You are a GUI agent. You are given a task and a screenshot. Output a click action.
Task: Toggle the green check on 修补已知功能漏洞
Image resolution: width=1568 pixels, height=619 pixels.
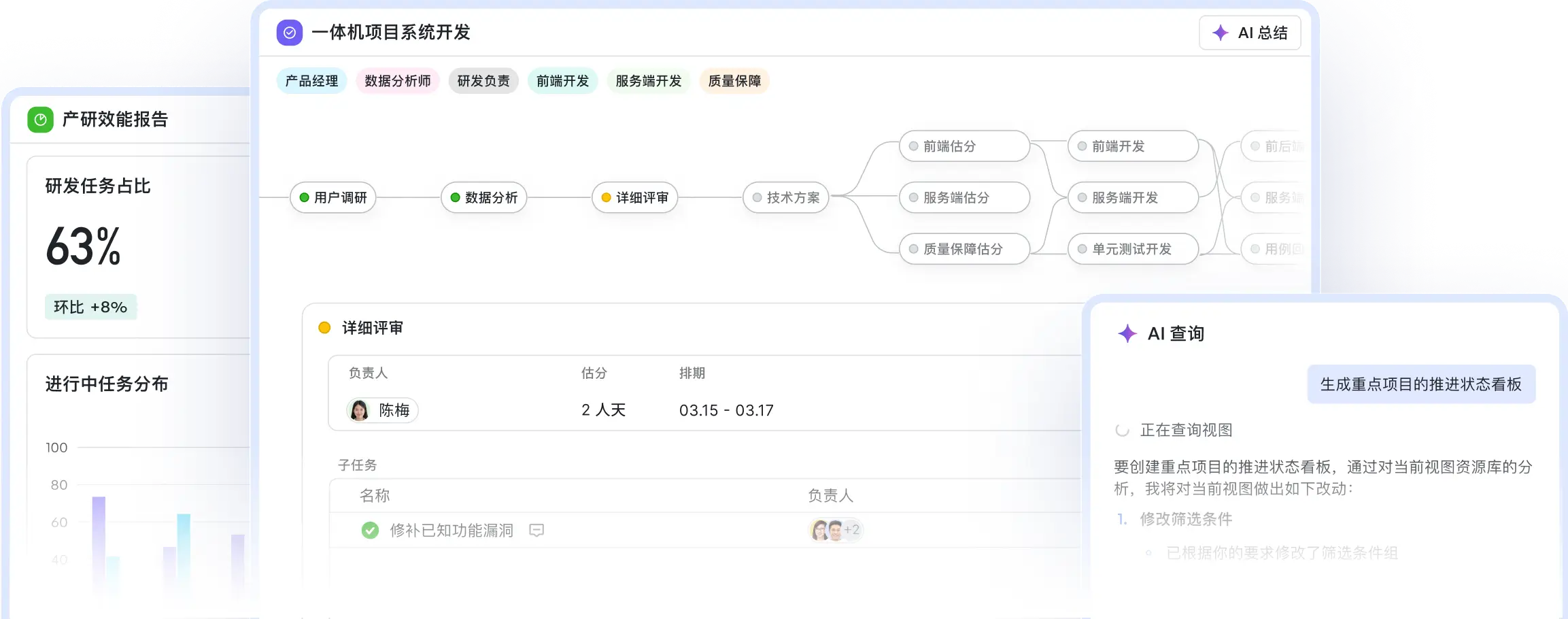pyautogui.click(x=370, y=530)
